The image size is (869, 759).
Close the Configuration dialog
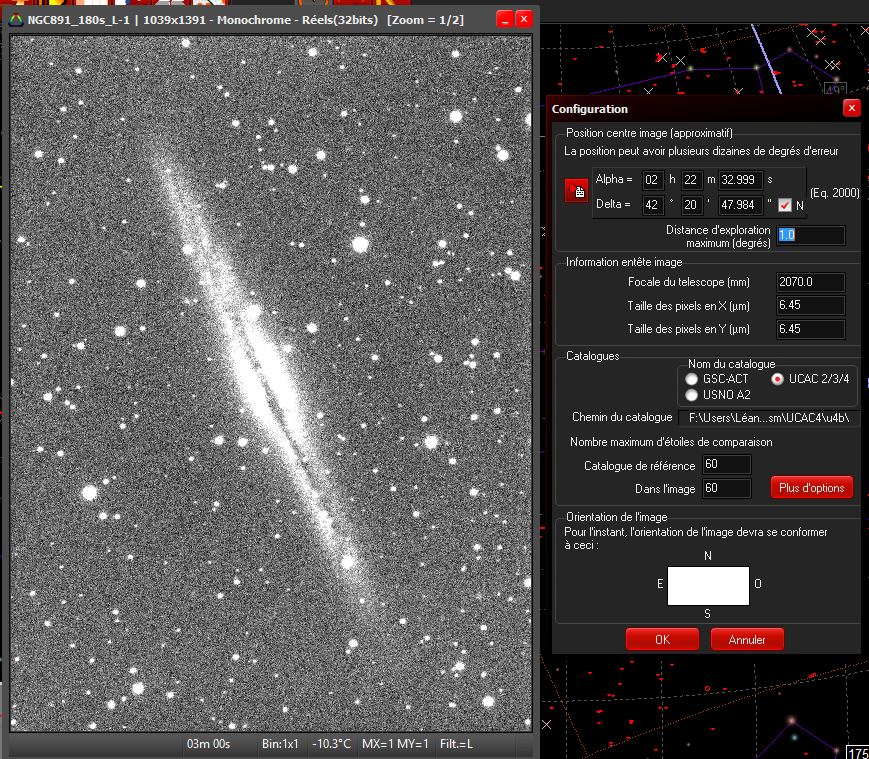click(851, 108)
